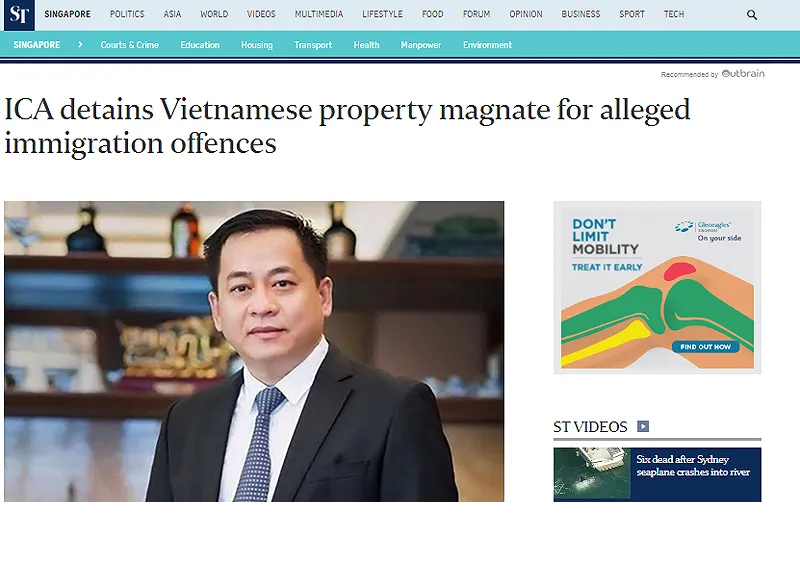Open the search magnifier icon
Image resolution: width=800 pixels, height=562 pixels.
[752, 15]
